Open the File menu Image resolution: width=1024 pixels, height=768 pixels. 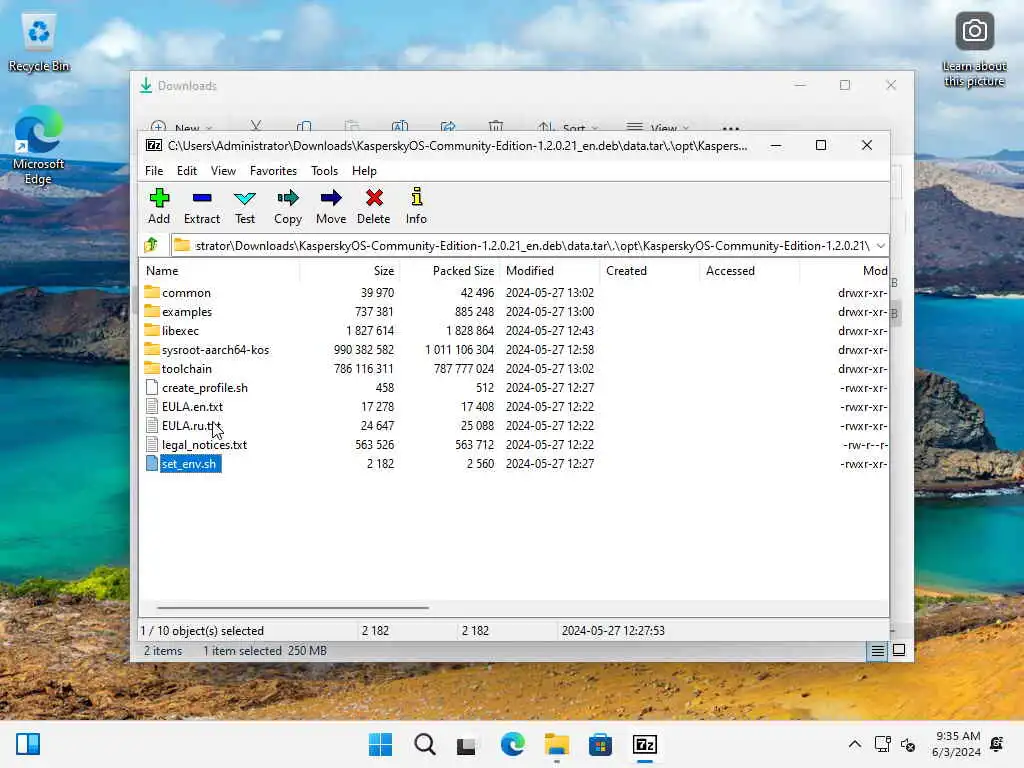(x=154, y=170)
